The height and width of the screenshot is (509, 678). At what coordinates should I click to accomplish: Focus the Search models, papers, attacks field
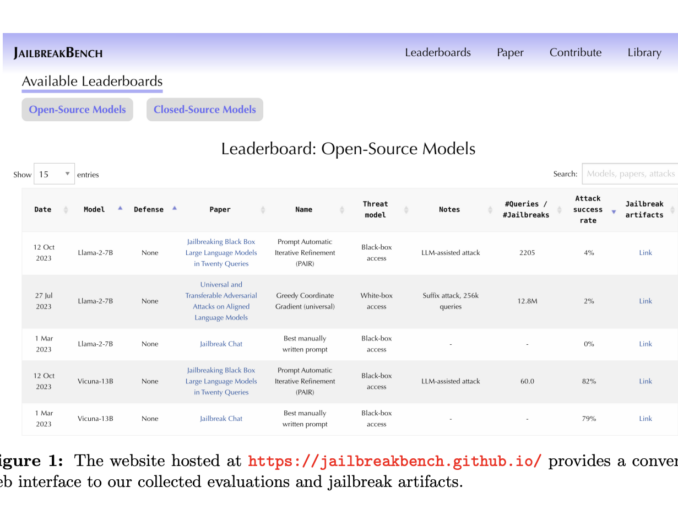coord(630,174)
